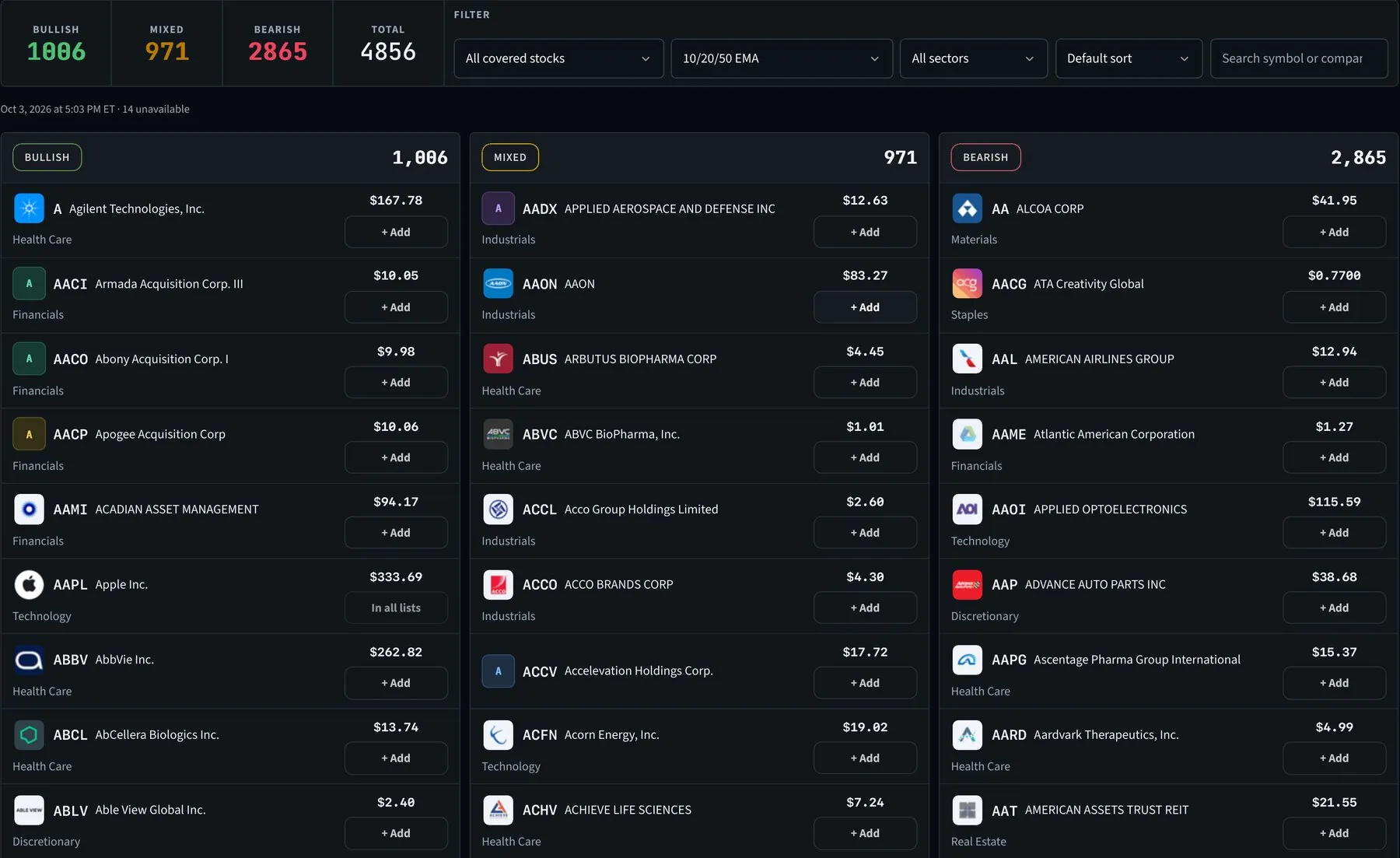Open the Default sort dropdown
The image size is (1400, 858).
tap(1129, 58)
